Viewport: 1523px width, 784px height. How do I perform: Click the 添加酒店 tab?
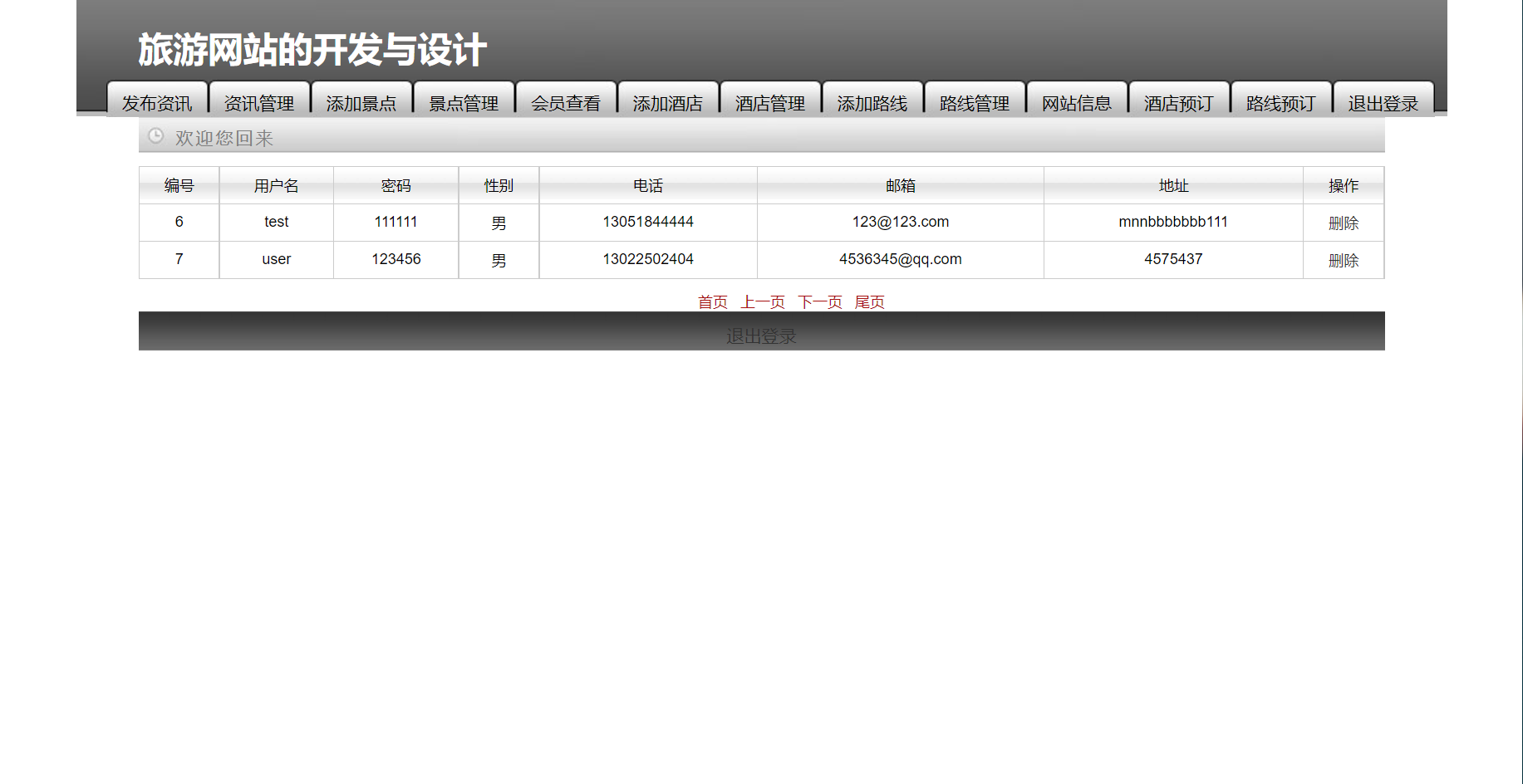668,99
